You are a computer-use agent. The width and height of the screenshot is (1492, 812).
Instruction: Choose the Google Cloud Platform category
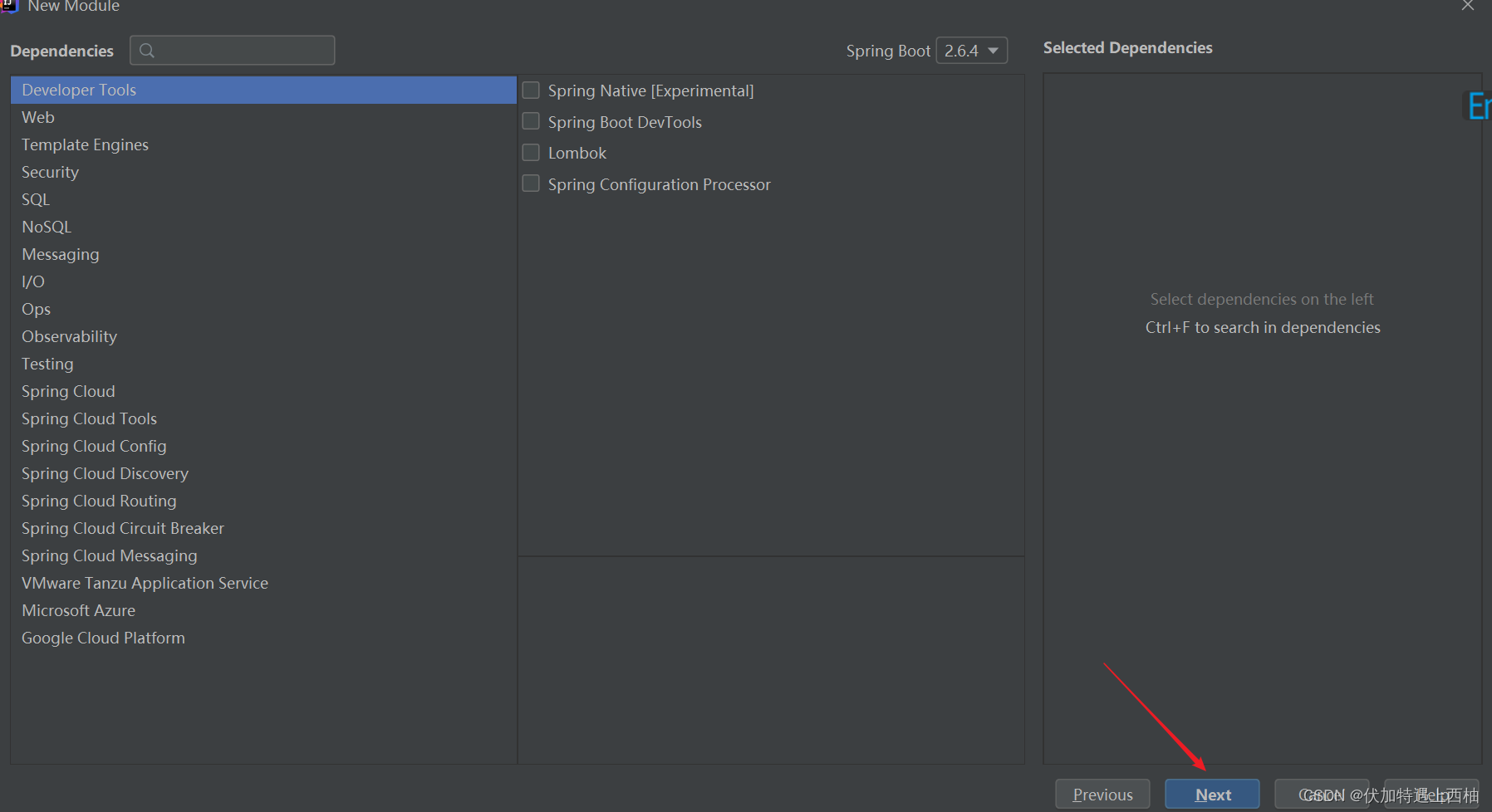point(263,638)
